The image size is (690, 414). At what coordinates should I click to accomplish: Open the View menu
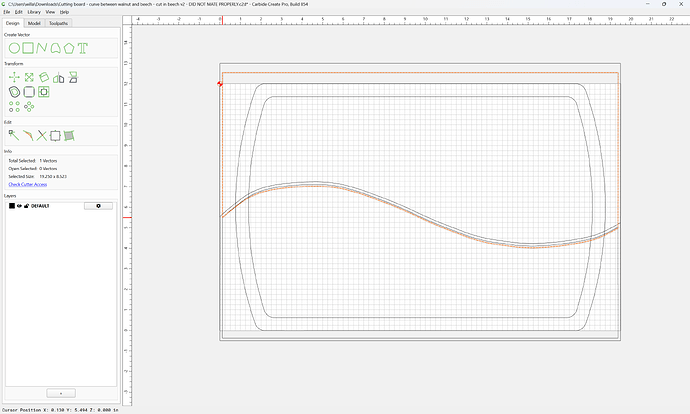tap(50, 12)
